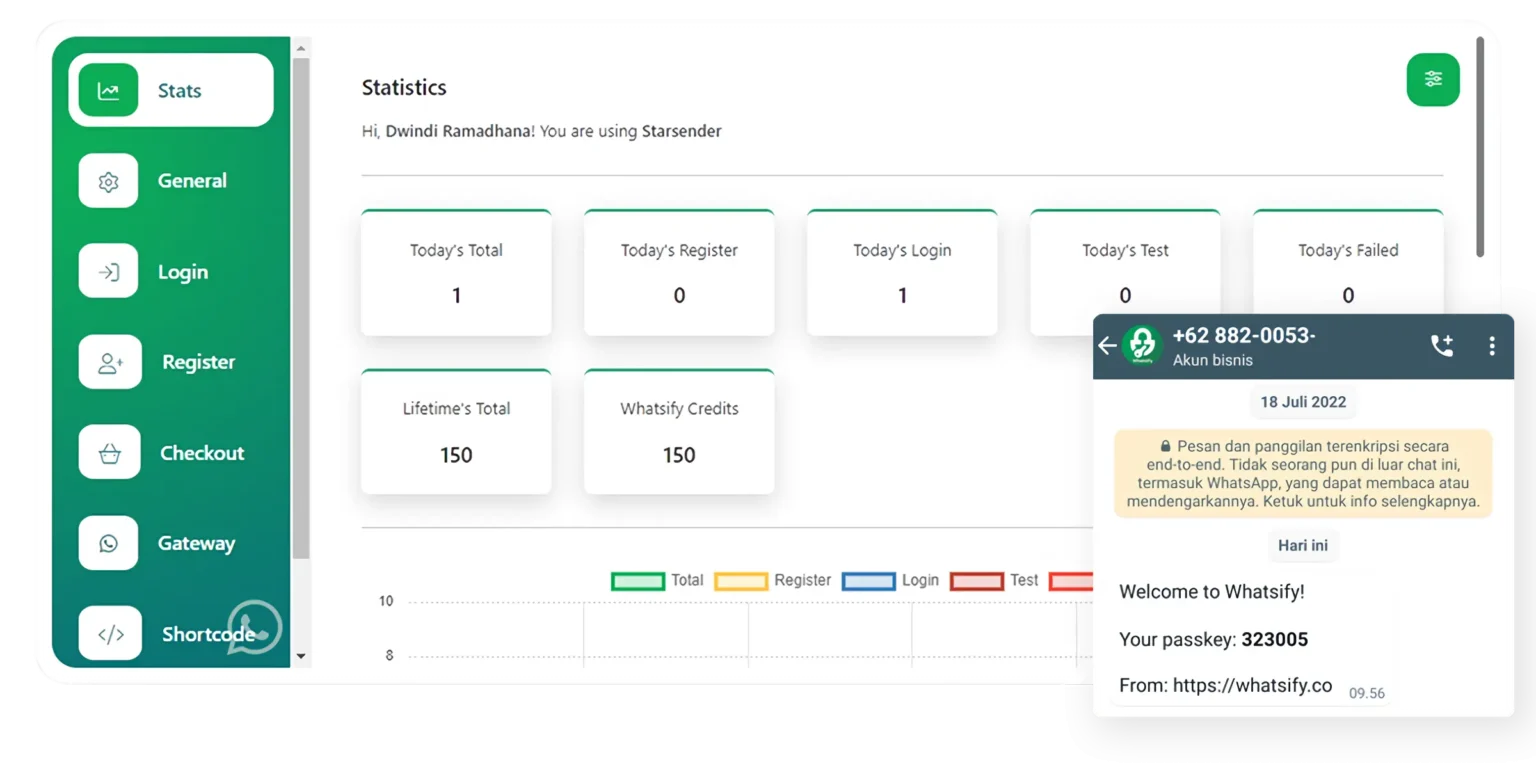Click the passkey 323005 text

click(x=1274, y=639)
